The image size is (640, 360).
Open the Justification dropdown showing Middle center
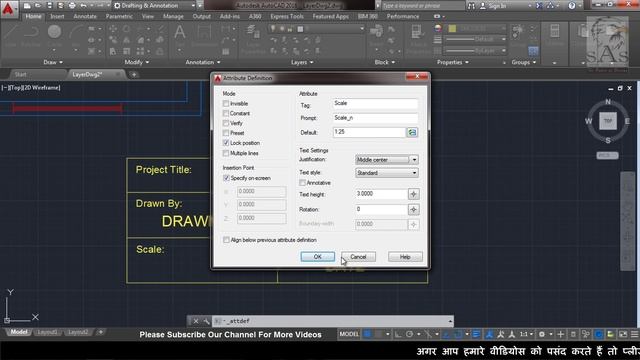(x=387, y=160)
